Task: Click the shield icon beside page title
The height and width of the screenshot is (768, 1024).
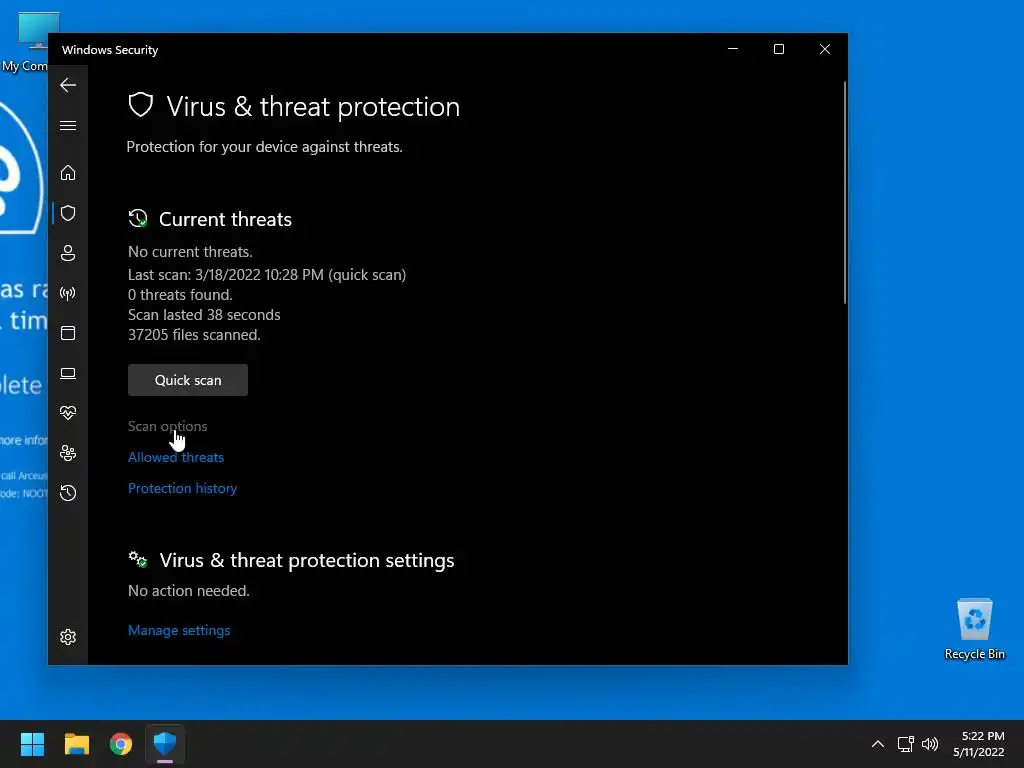Action: tap(140, 105)
